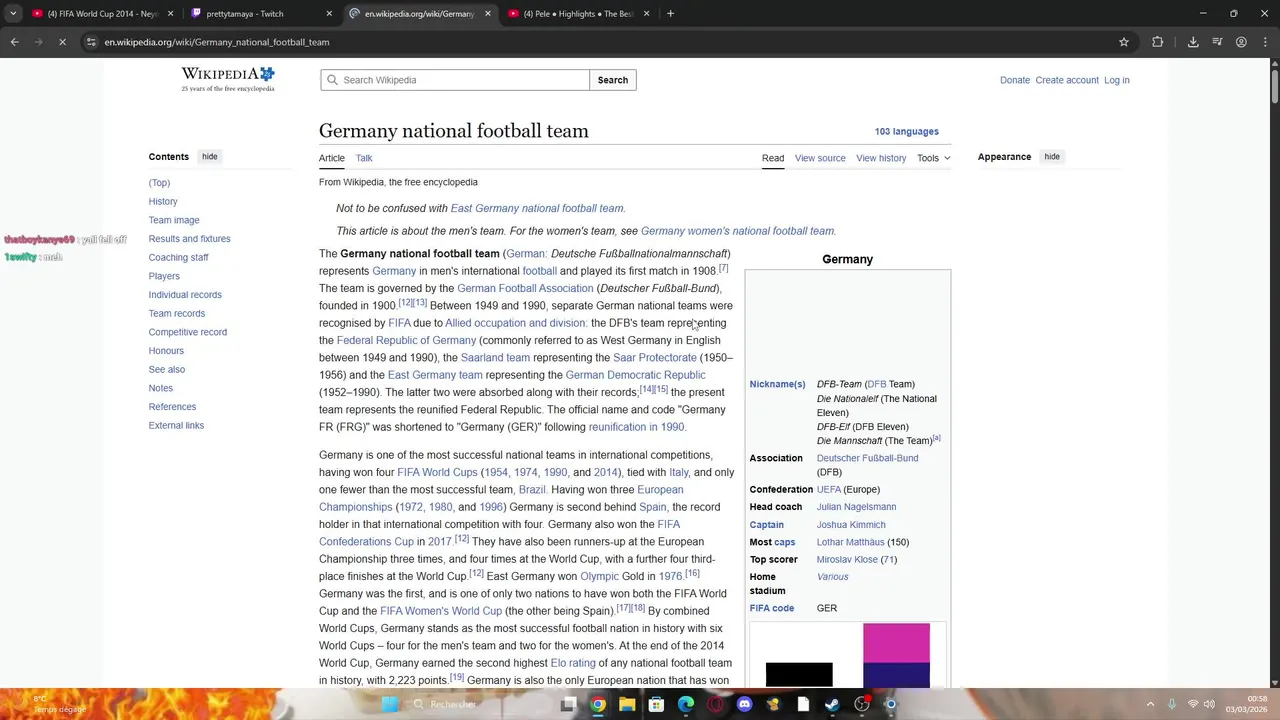Open the Chrome profile avatar icon

1241,42
